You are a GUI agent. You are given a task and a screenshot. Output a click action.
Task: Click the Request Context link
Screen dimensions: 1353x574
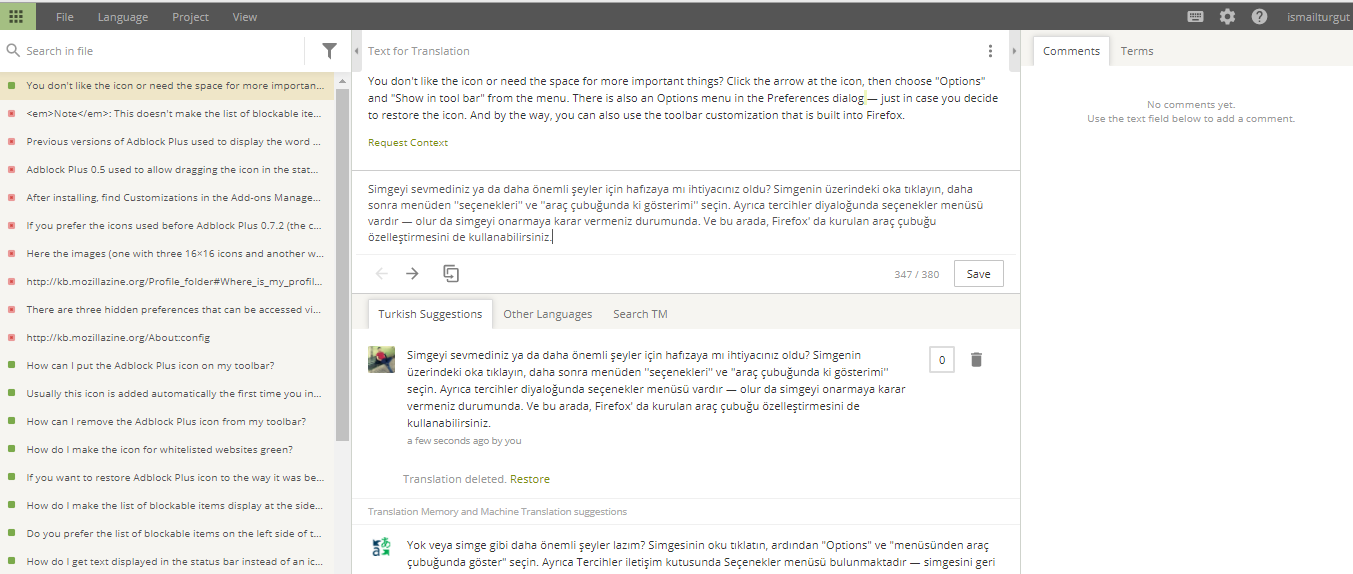(408, 142)
